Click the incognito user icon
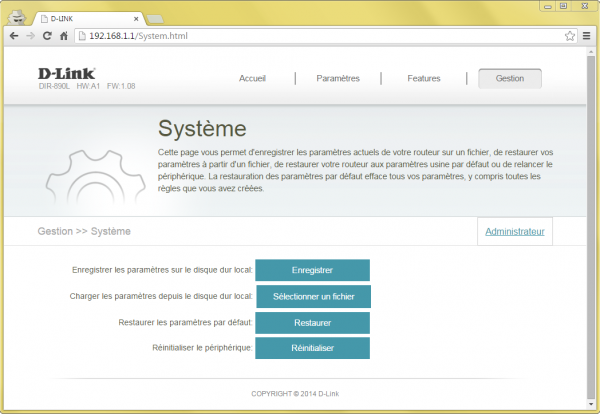600x414 pixels. point(16,14)
